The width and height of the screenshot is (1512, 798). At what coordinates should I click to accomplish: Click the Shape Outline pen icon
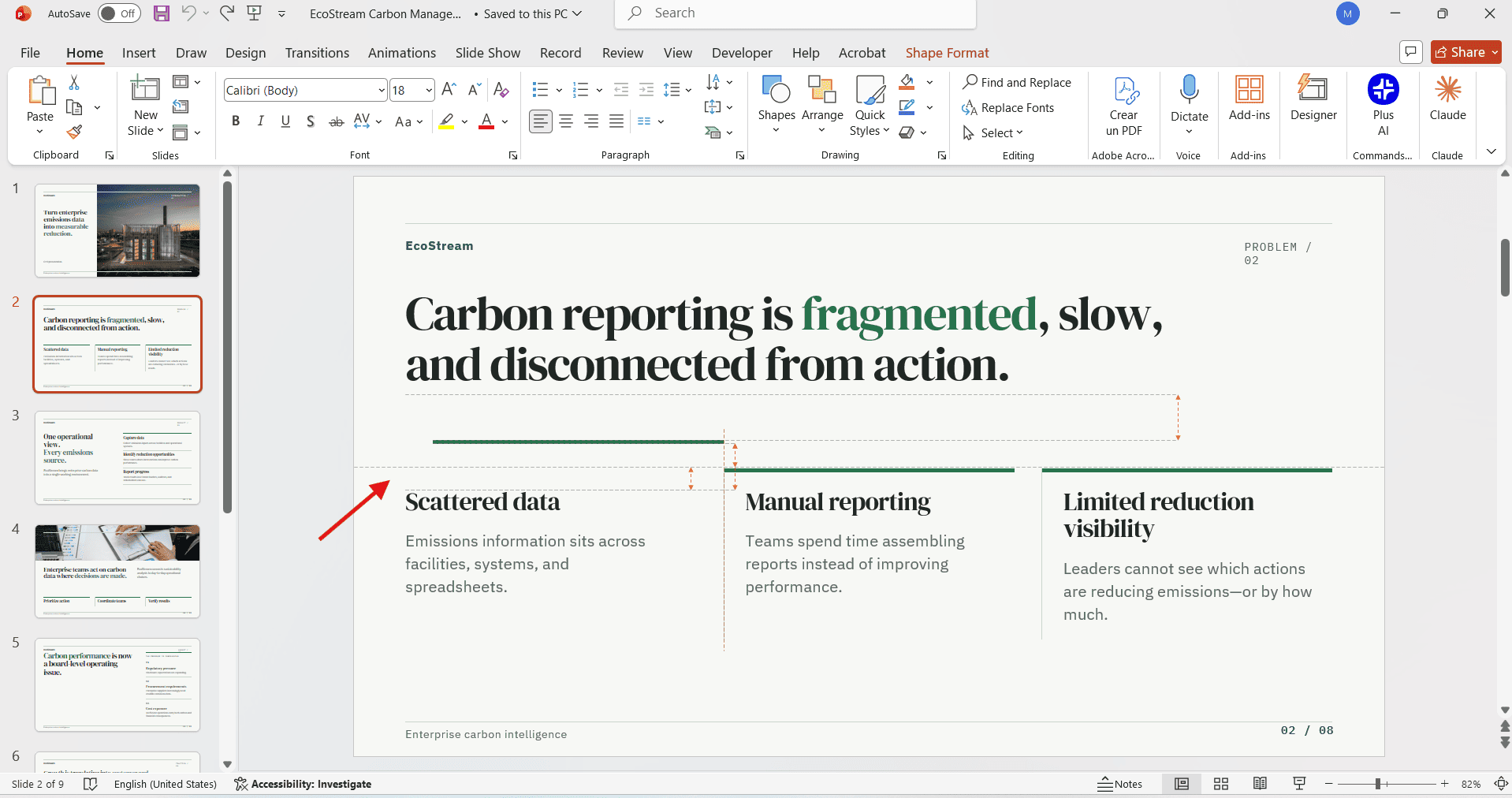pos(907,107)
